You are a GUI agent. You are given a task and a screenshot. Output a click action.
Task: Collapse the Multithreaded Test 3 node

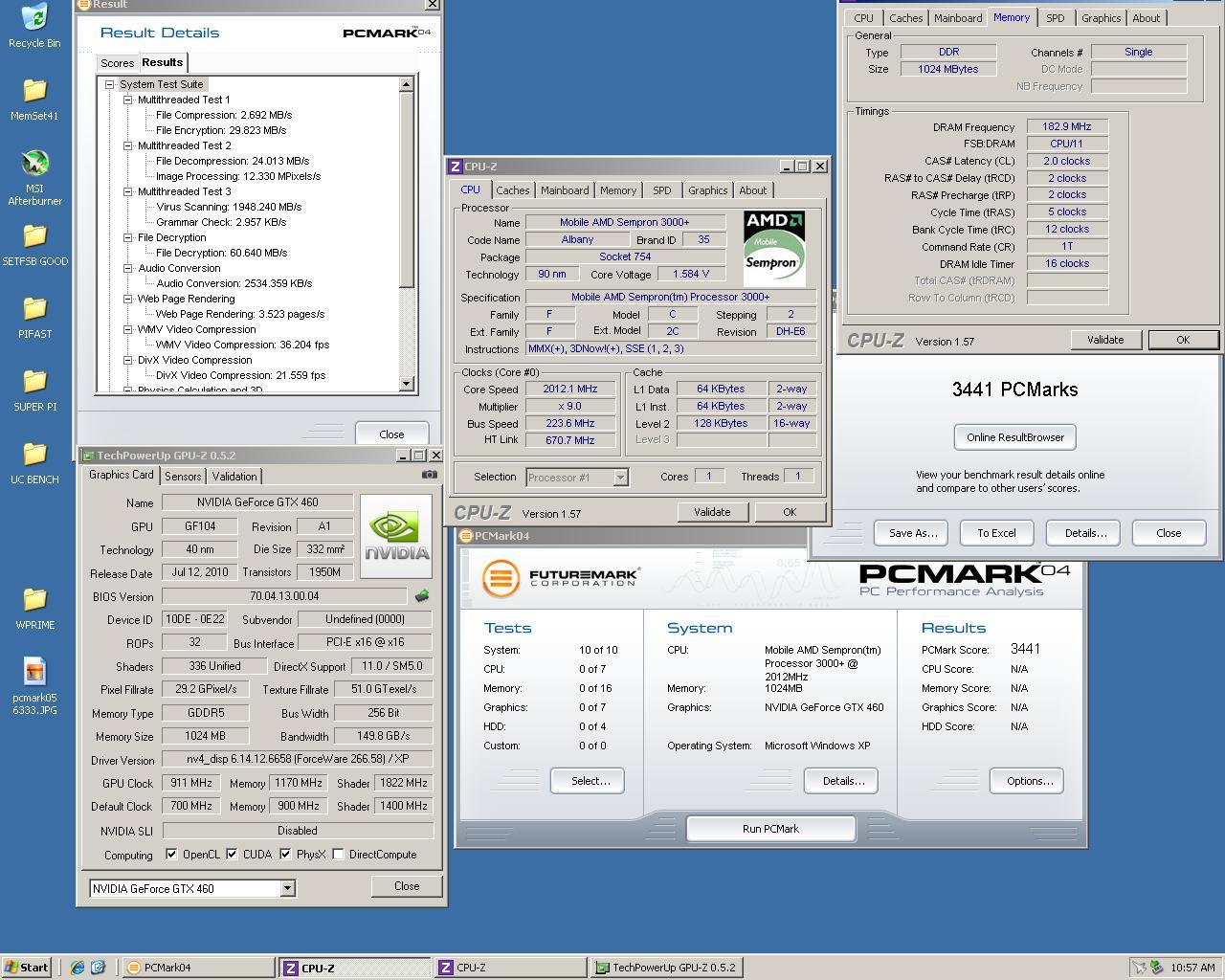coord(127,191)
